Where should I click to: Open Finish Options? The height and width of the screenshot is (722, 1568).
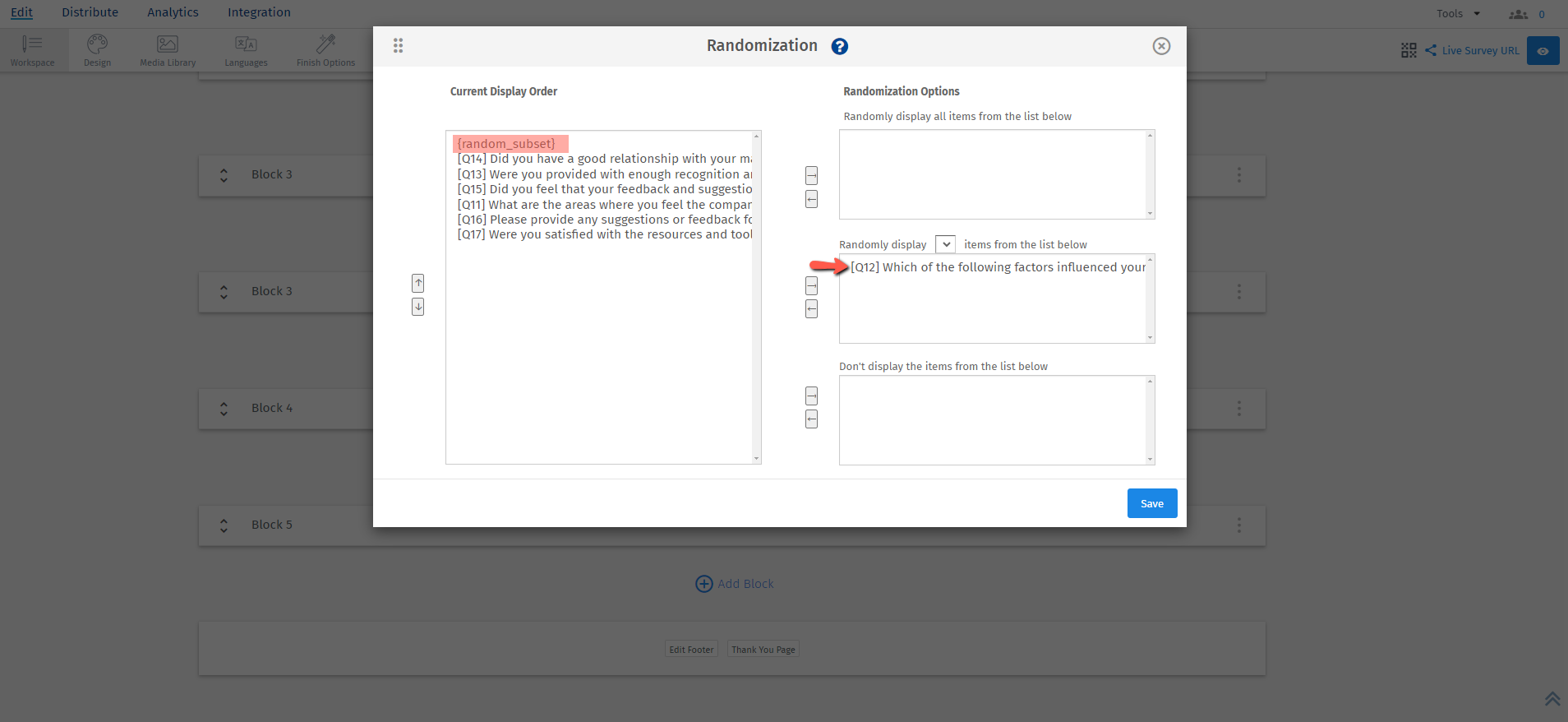[325, 50]
